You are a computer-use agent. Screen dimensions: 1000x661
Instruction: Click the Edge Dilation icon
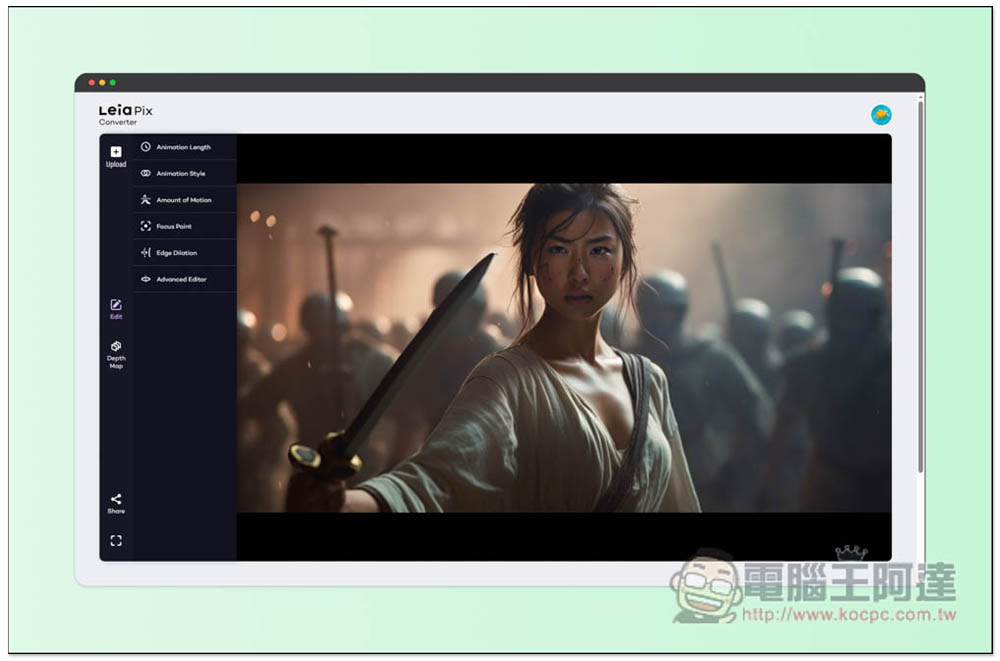pos(145,253)
